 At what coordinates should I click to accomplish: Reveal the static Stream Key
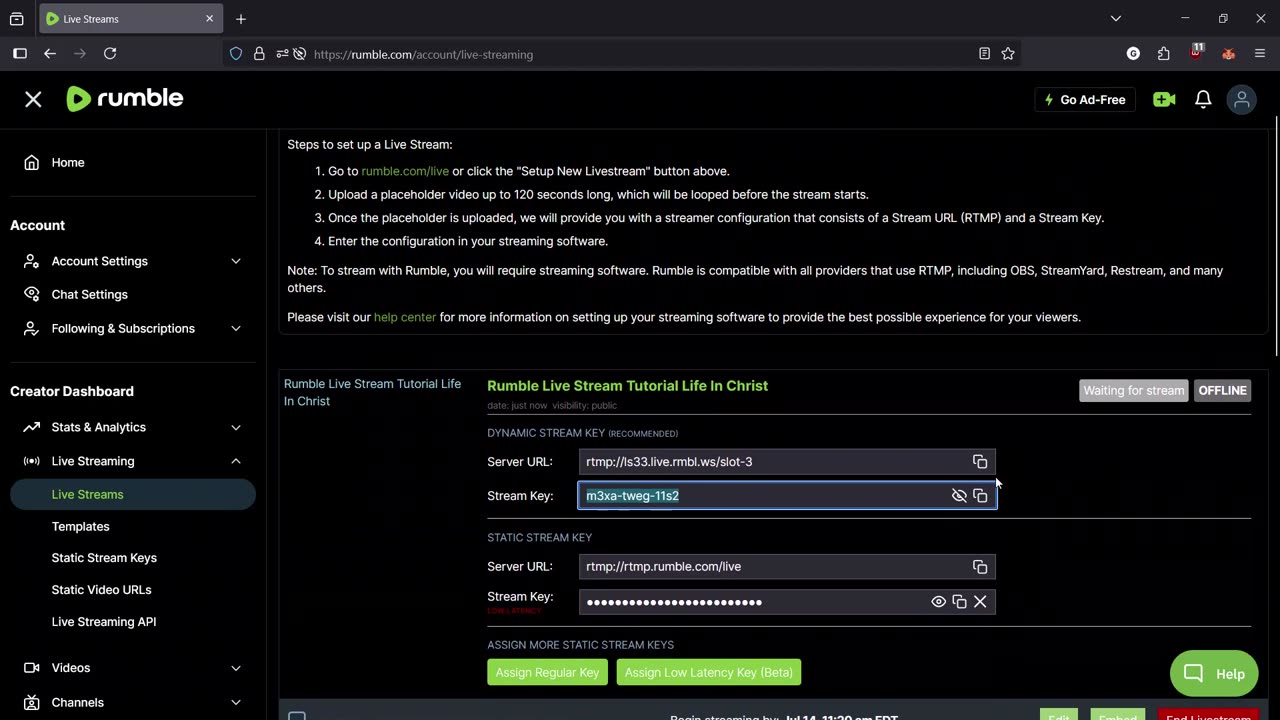click(938, 602)
